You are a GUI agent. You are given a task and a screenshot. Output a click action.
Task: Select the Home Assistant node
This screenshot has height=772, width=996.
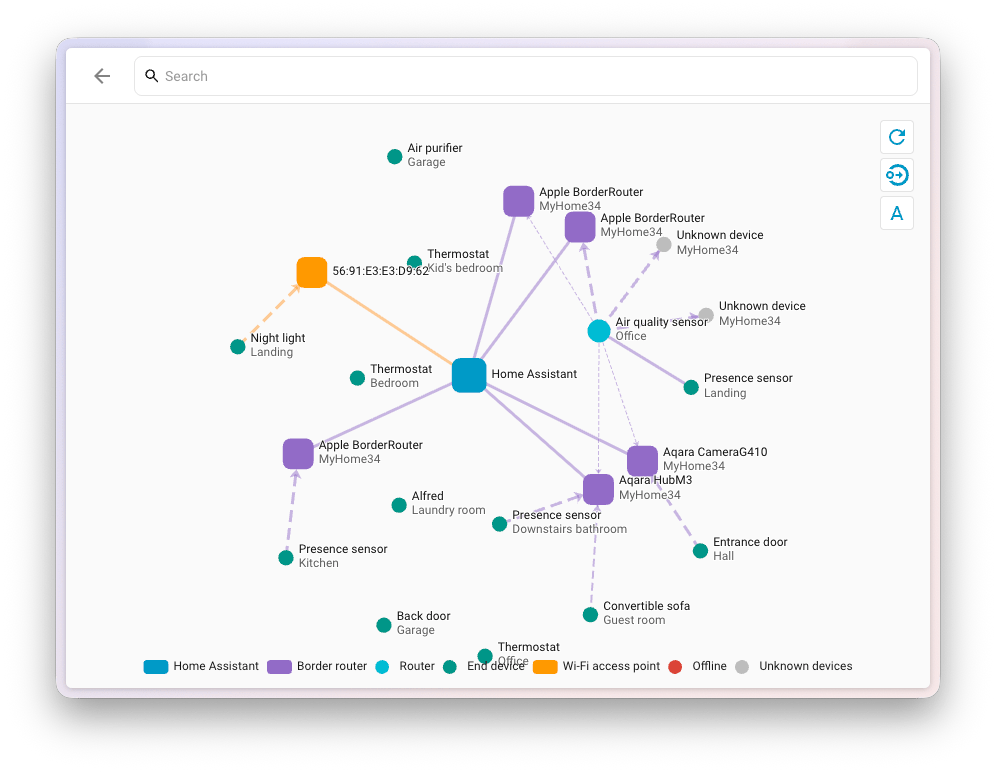469,375
